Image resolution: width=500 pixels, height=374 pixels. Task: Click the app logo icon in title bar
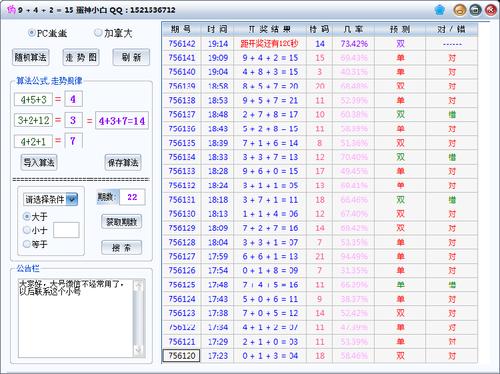[11, 10]
